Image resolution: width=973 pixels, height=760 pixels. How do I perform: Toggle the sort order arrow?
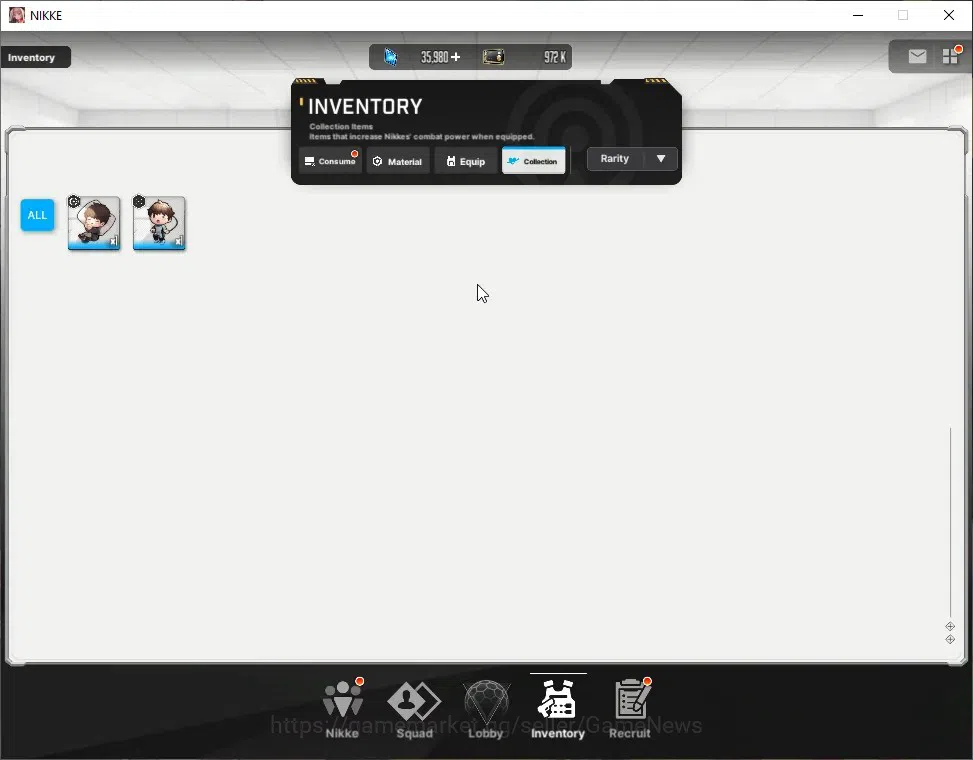661,159
